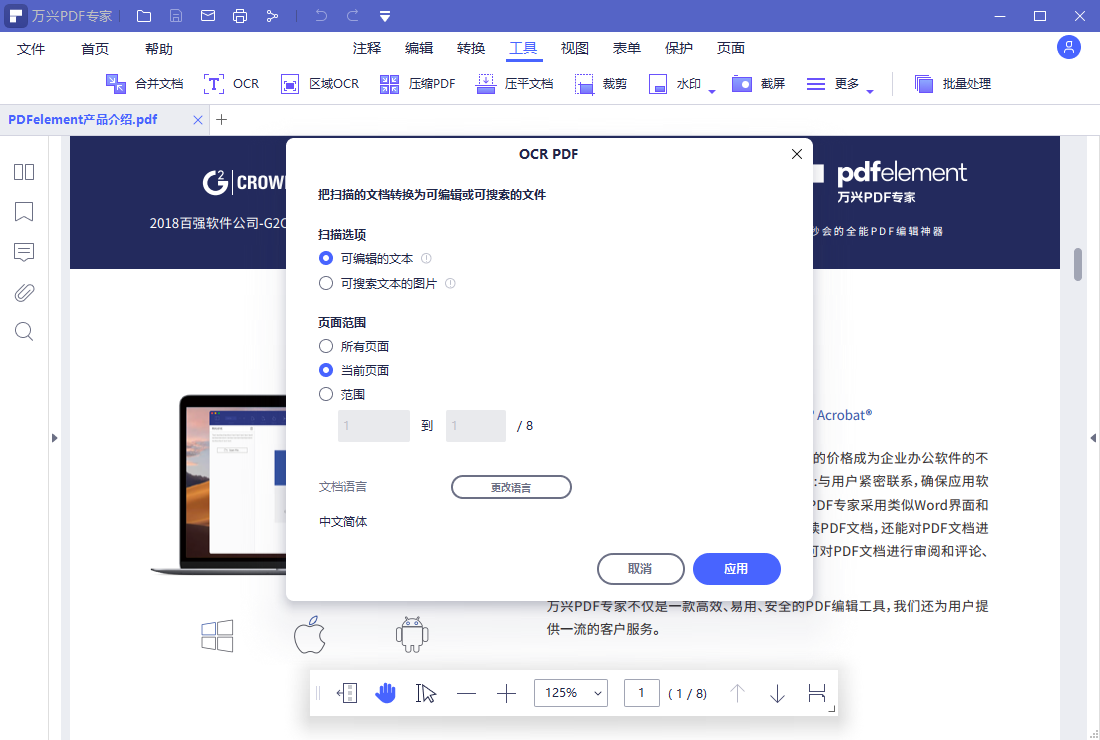This screenshot has height=740, width=1100.
Task: Expand the left panel arrow
Action: pos(55,438)
